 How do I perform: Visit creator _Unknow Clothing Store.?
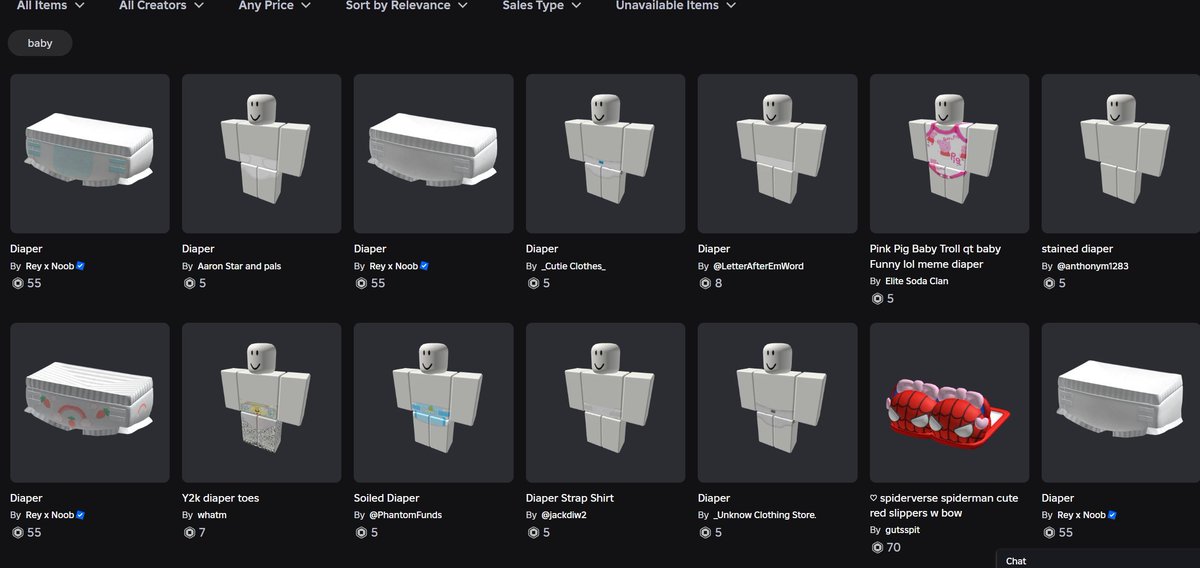click(765, 515)
